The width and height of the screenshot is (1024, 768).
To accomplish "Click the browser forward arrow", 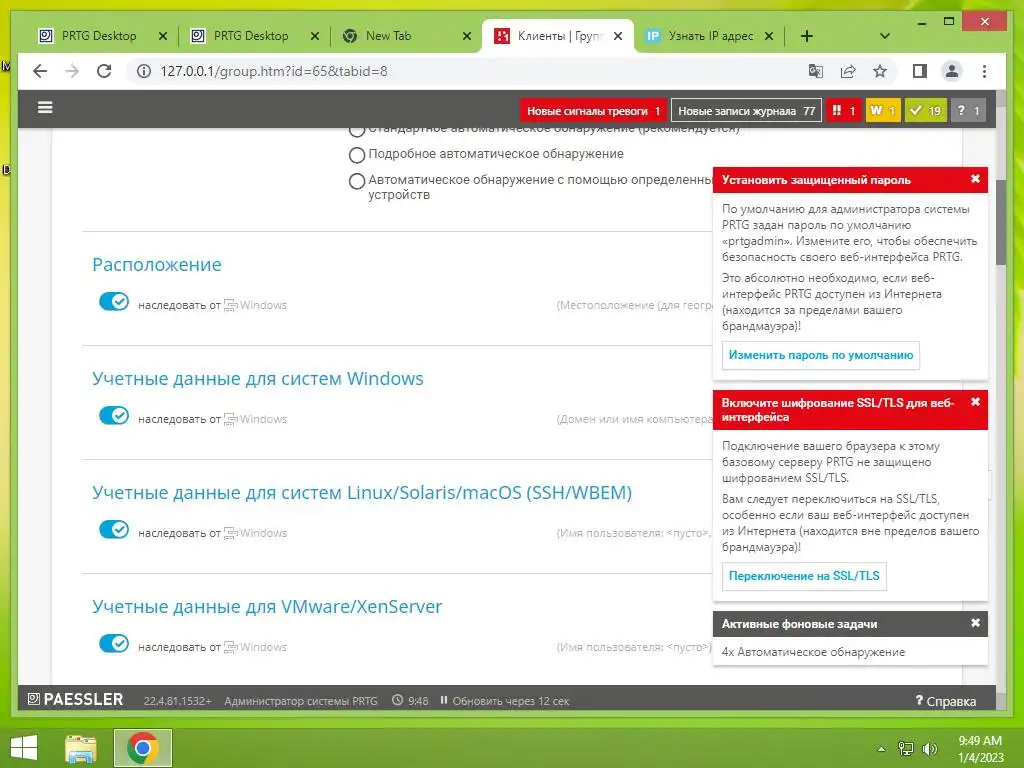I will pos(72,71).
